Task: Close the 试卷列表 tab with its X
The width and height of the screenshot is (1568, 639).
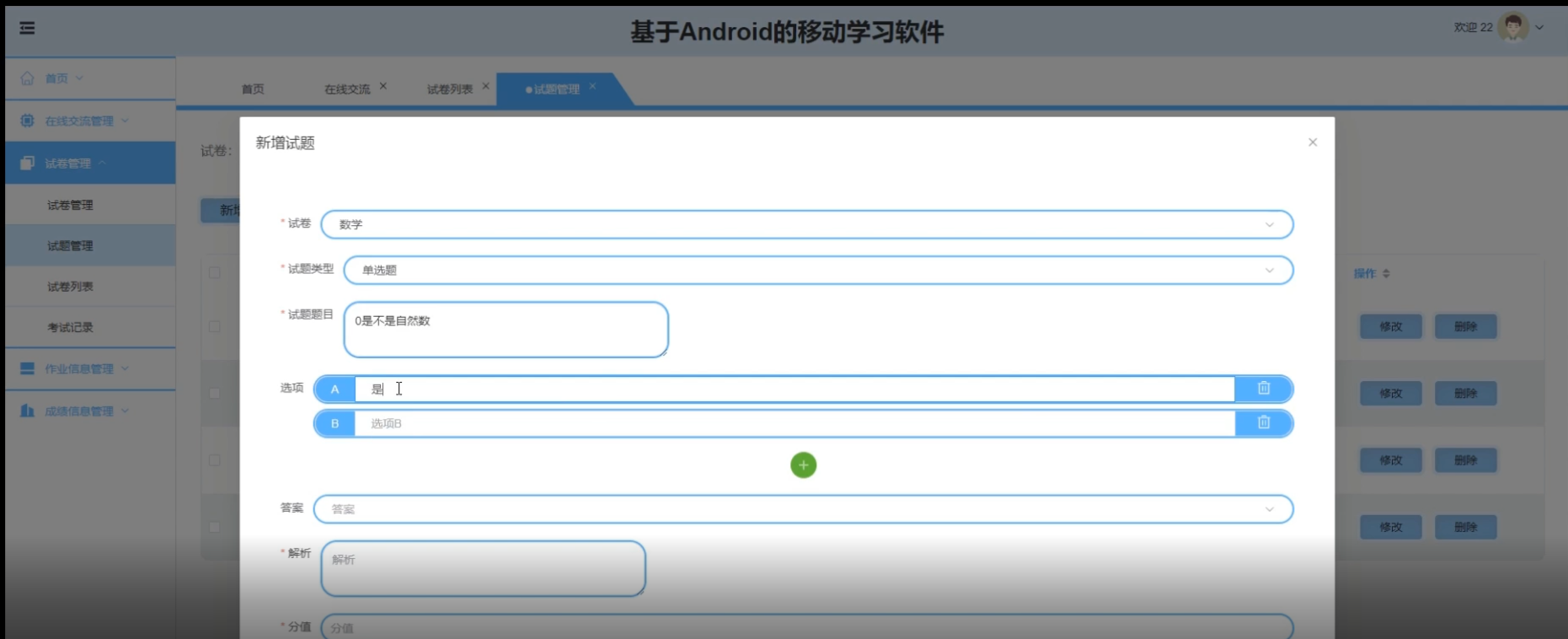Action: click(485, 86)
